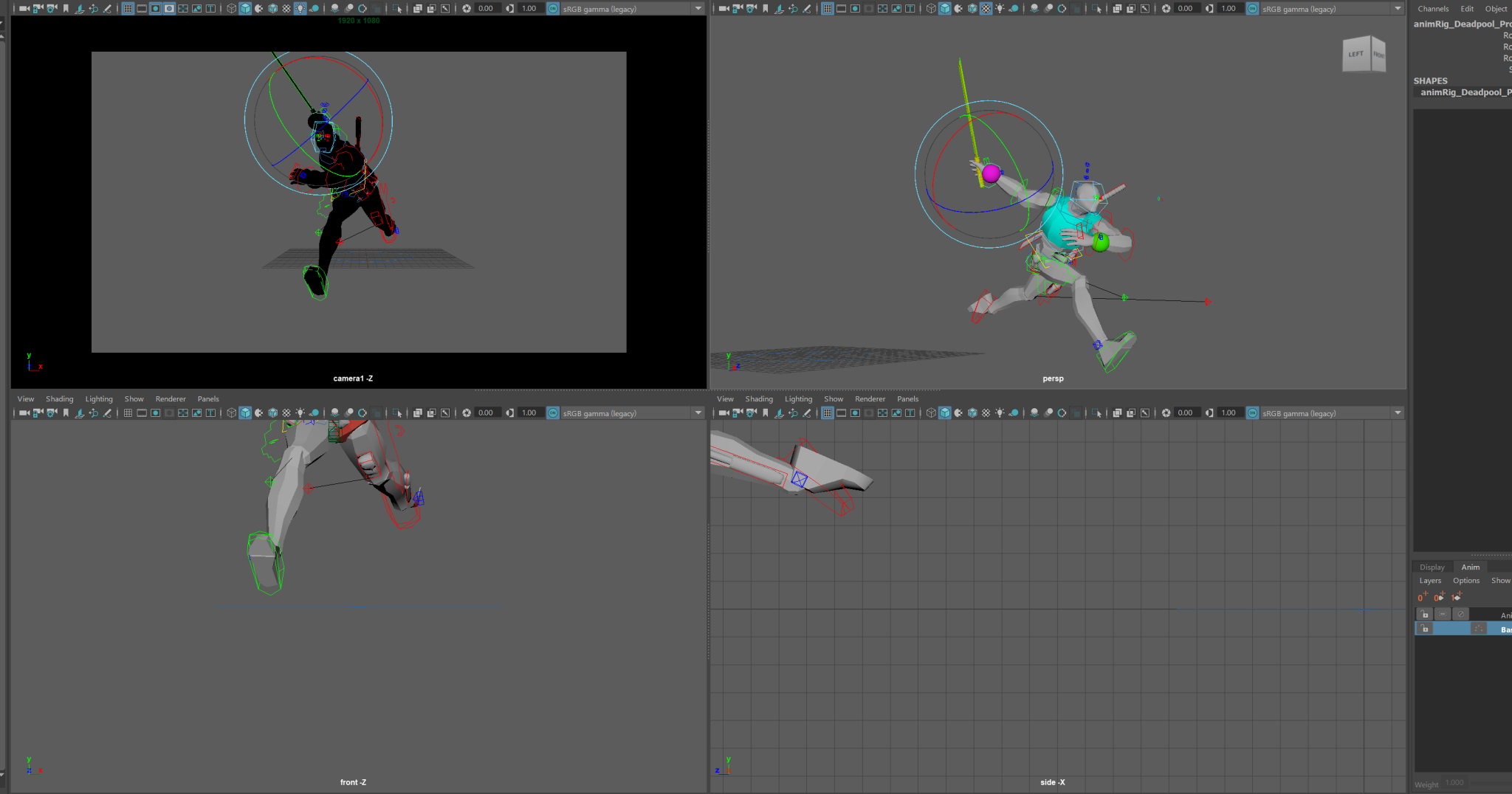This screenshot has height=794, width=1512.
Task: Toggle the Grid display icon in camera1 toolbar
Action: [127, 8]
